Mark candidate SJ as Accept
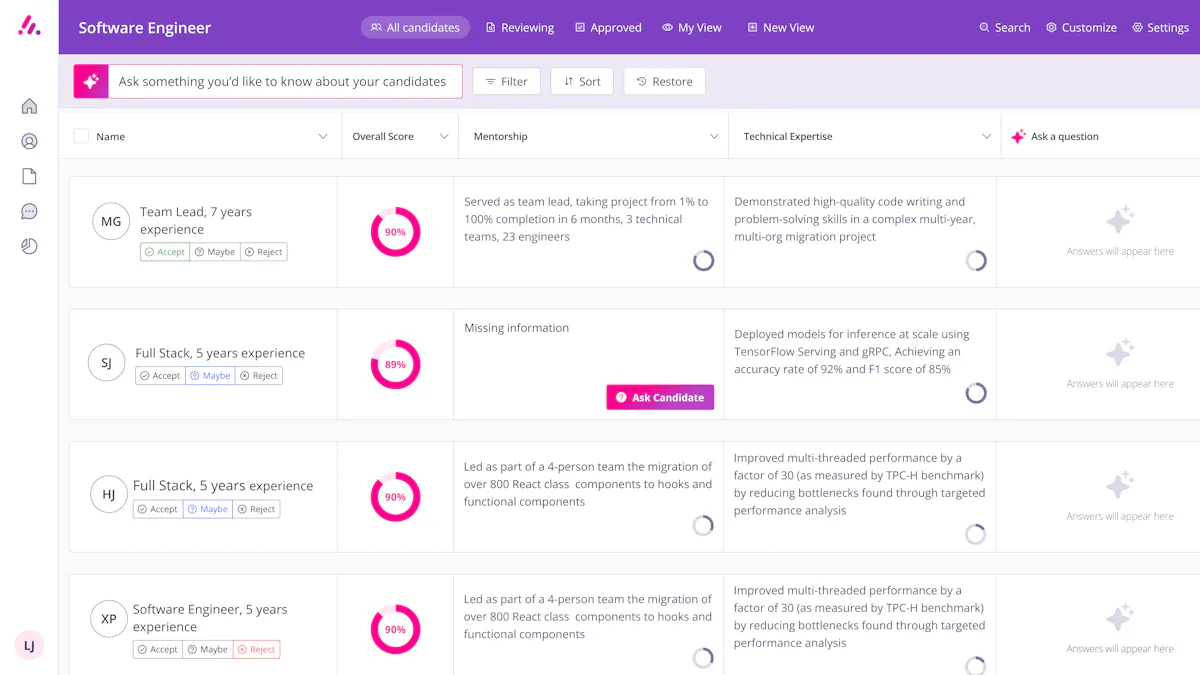This screenshot has height=675, width=1200. (159, 376)
